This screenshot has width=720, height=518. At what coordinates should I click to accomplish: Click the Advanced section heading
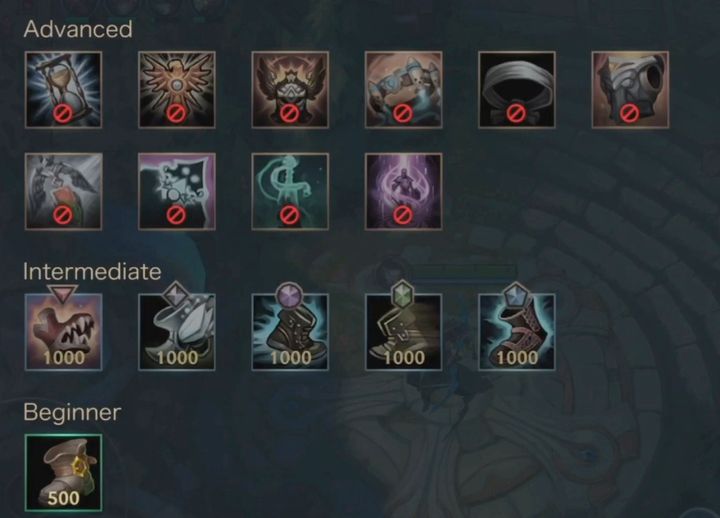coord(78,29)
